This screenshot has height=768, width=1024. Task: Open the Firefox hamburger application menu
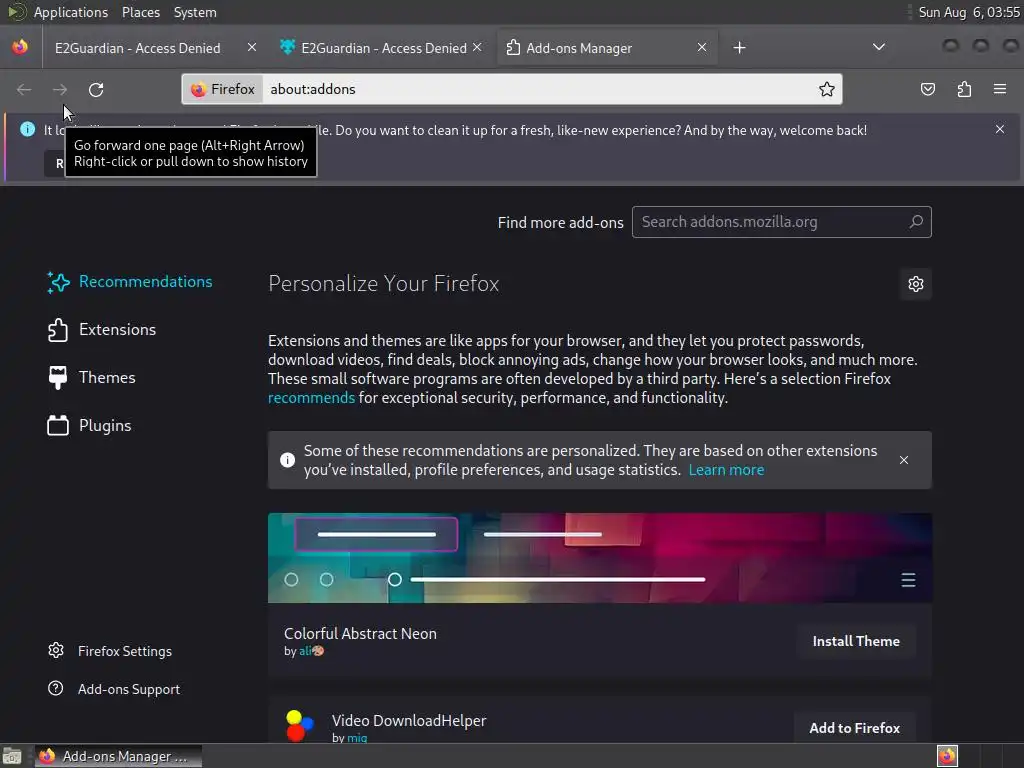[x=999, y=89]
